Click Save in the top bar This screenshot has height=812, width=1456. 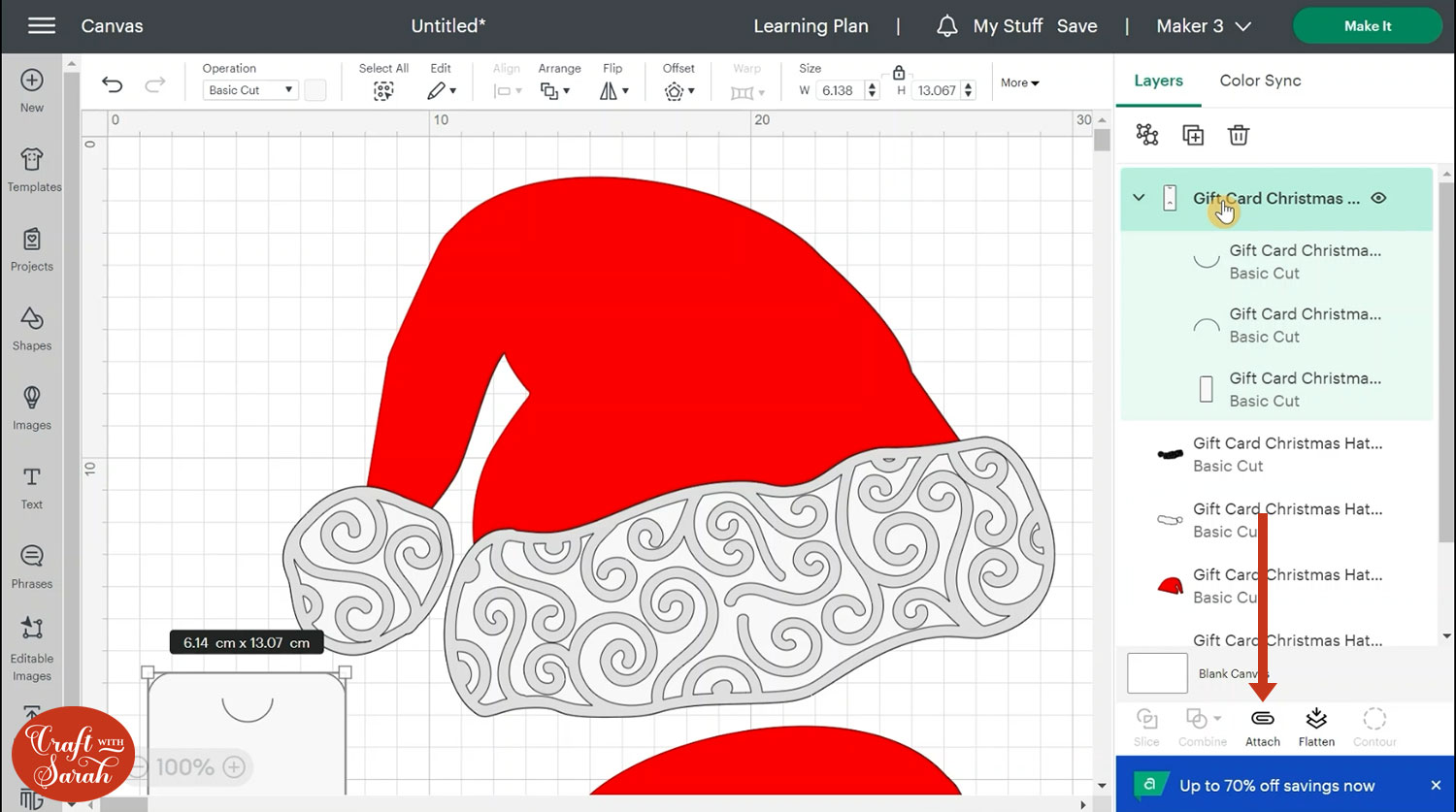click(1076, 26)
